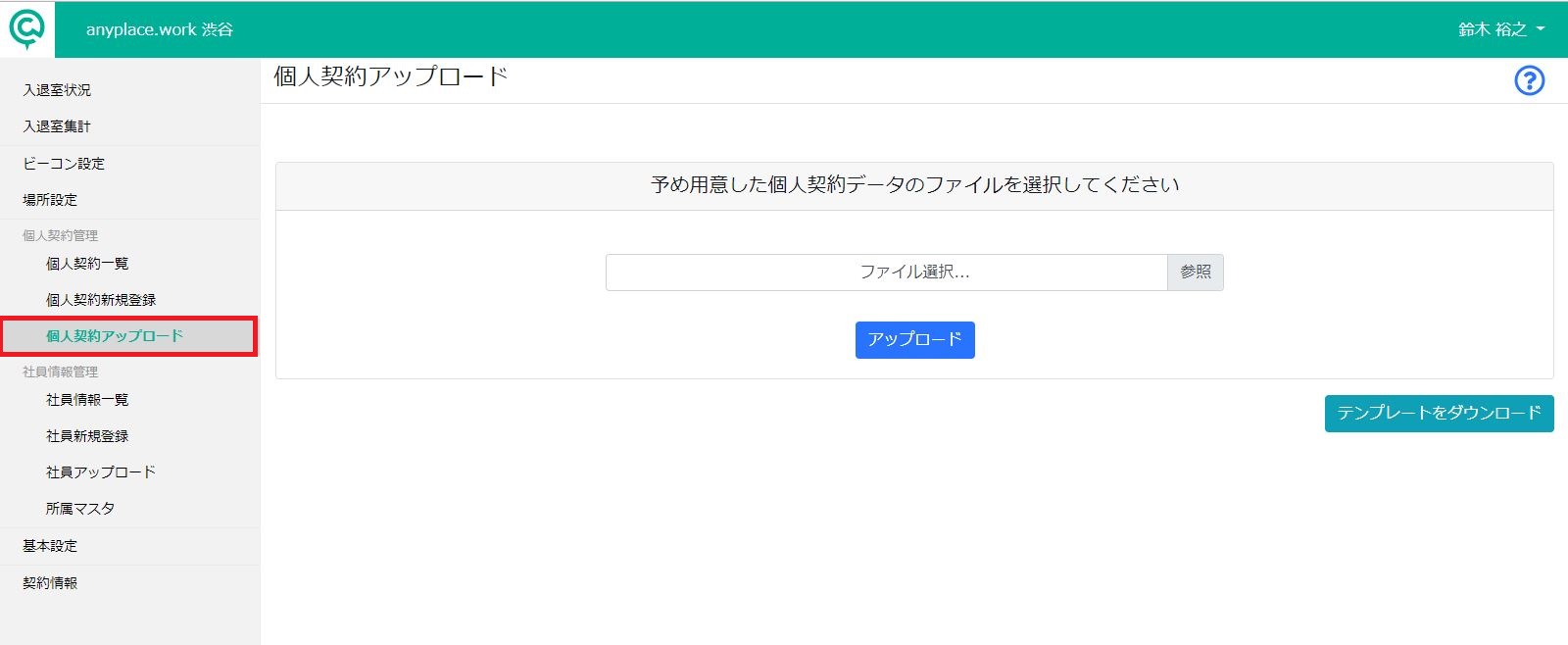The image size is (1568, 645).
Task: Click テンプレートをダウンロード button
Action: tap(1440, 414)
